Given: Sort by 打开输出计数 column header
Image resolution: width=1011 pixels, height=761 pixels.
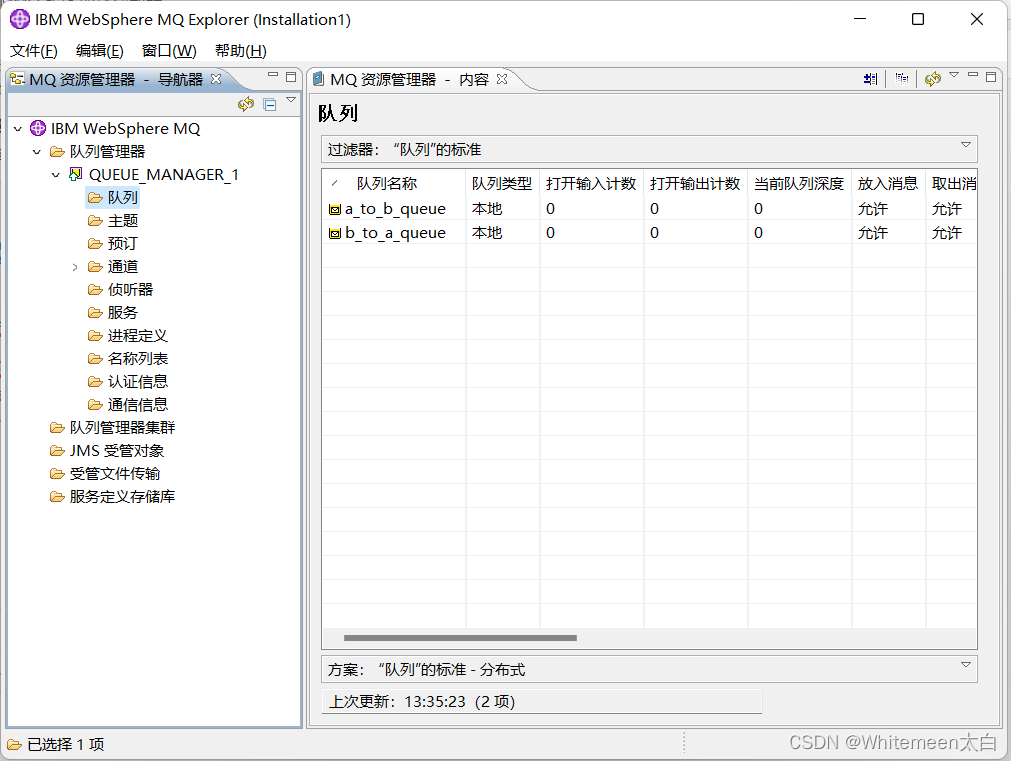Looking at the screenshot, I should coord(695,184).
